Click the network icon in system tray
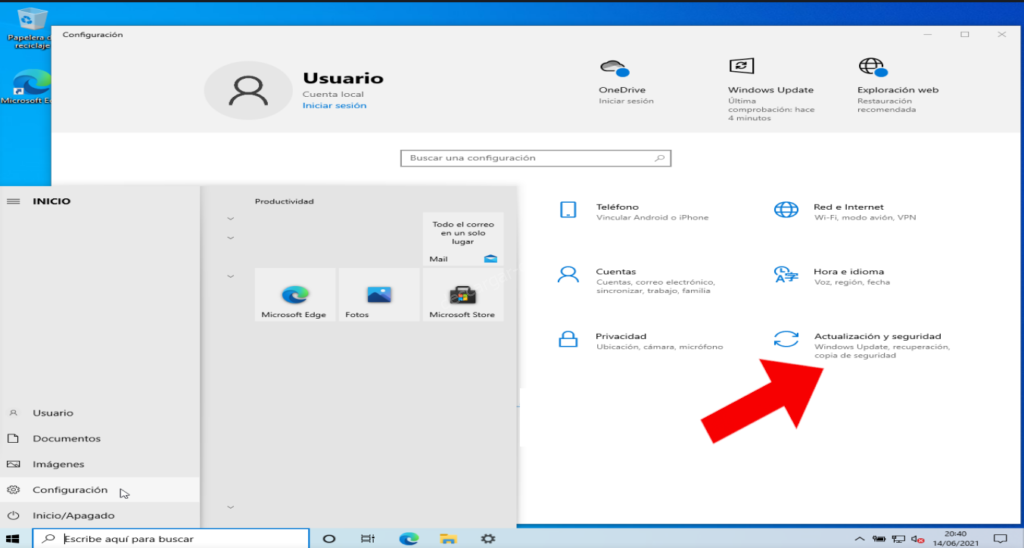Image resolution: width=1024 pixels, height=548 pixels. [x=899, y=539]
